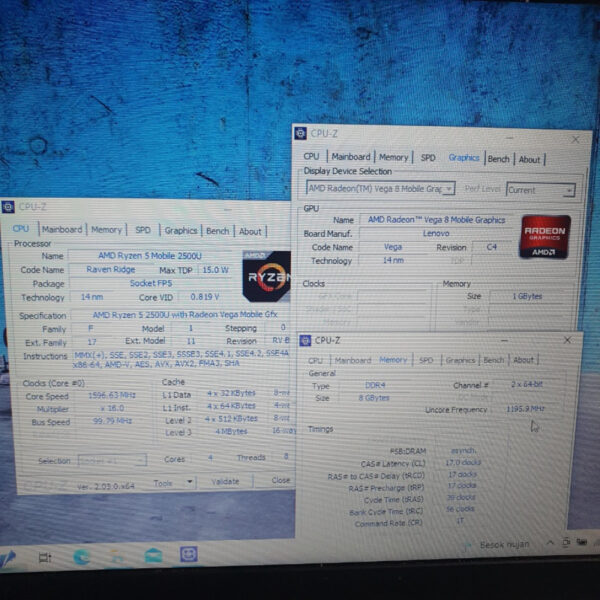Screen dimensions: 600x600
Task: Minimize the CPU-Z Memory window
Action: tap(504, 340)
